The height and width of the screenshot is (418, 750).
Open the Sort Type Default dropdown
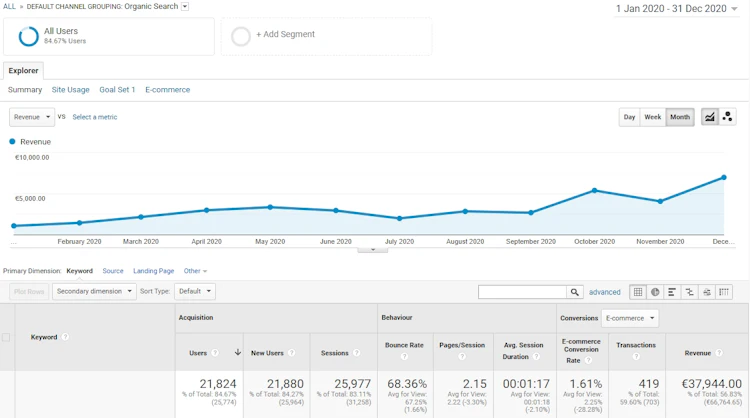click(x=195, y=291)
